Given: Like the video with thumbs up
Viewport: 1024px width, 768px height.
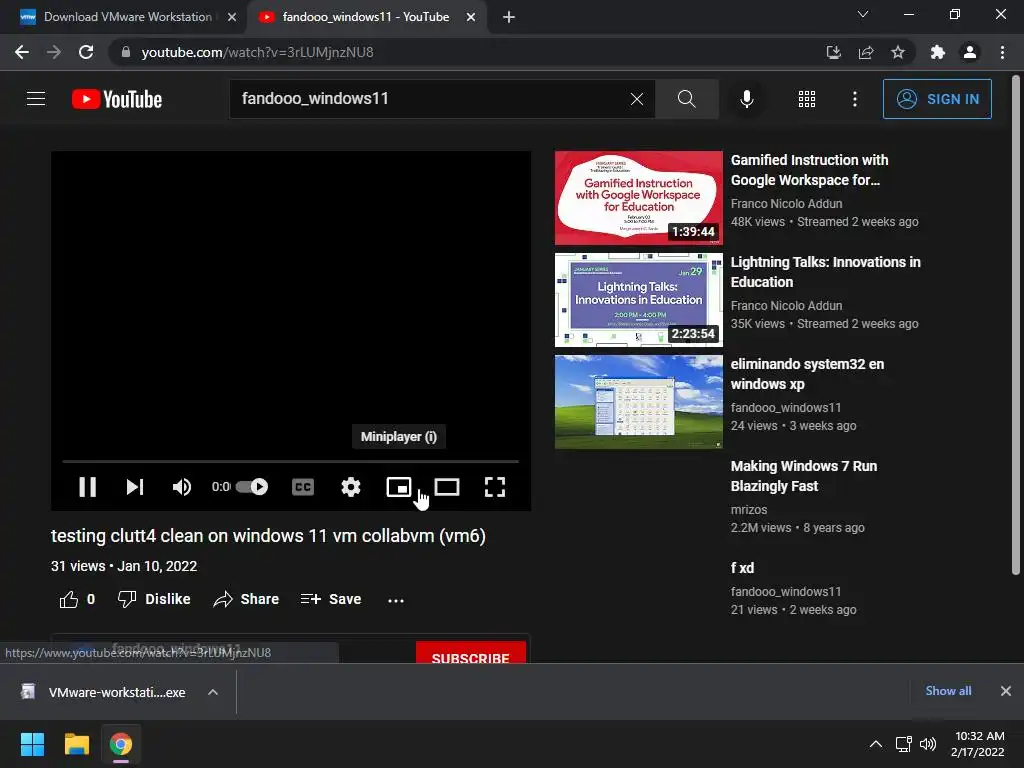Looking at the screenshot, I should point(77,599).
